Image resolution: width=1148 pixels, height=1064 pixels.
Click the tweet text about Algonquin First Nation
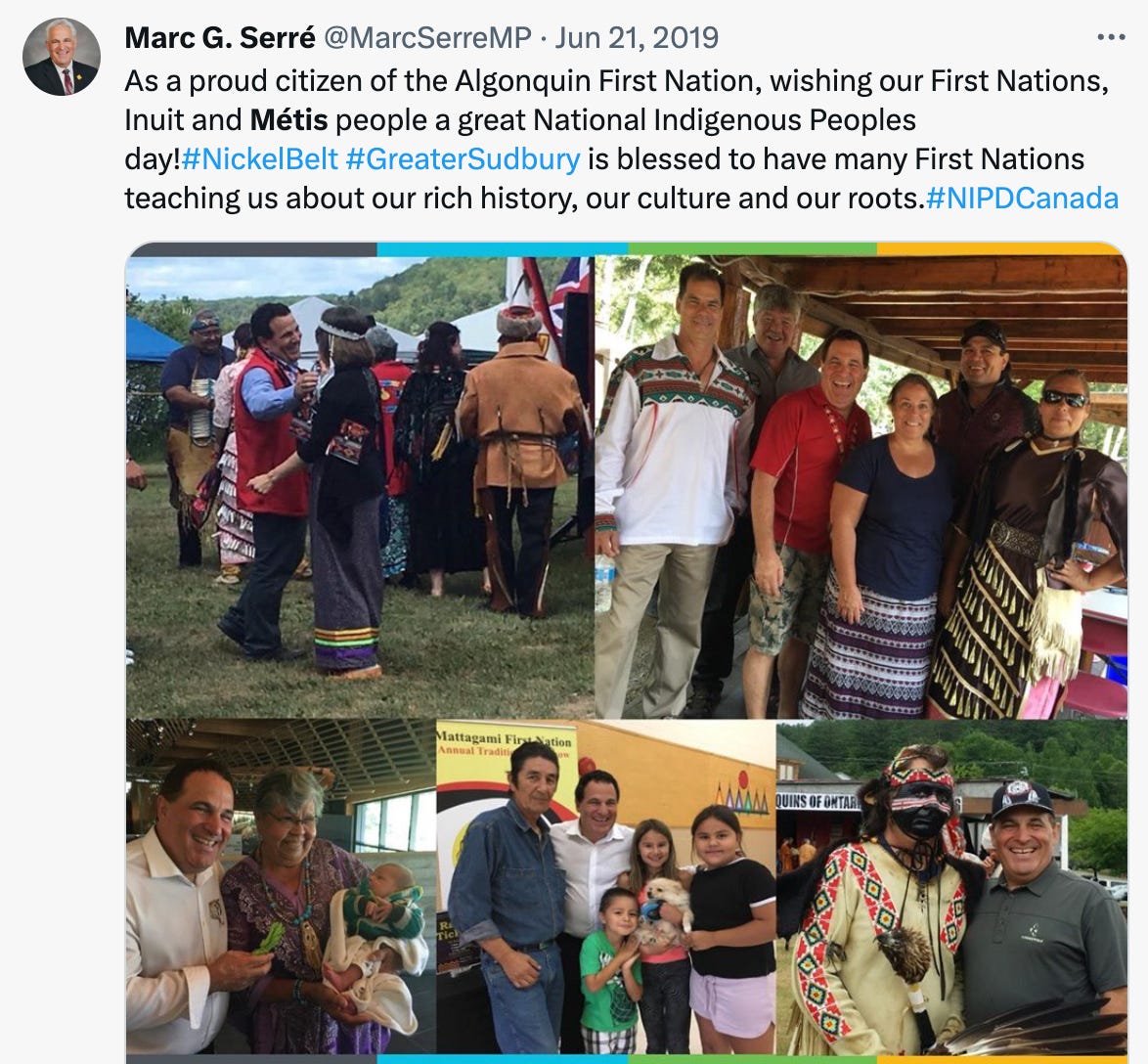(x=621, y=139)
